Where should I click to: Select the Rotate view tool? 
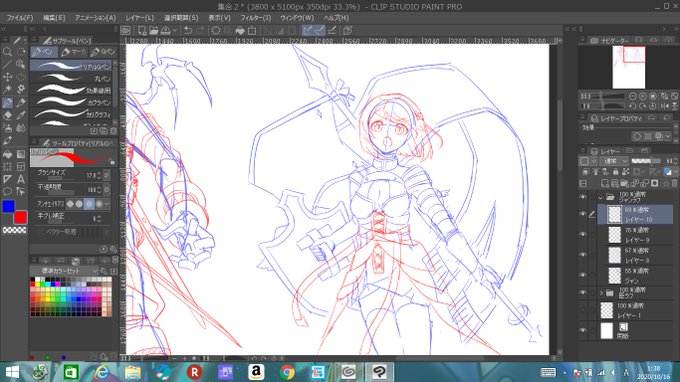pyautogui.click(x=21, y=52)
